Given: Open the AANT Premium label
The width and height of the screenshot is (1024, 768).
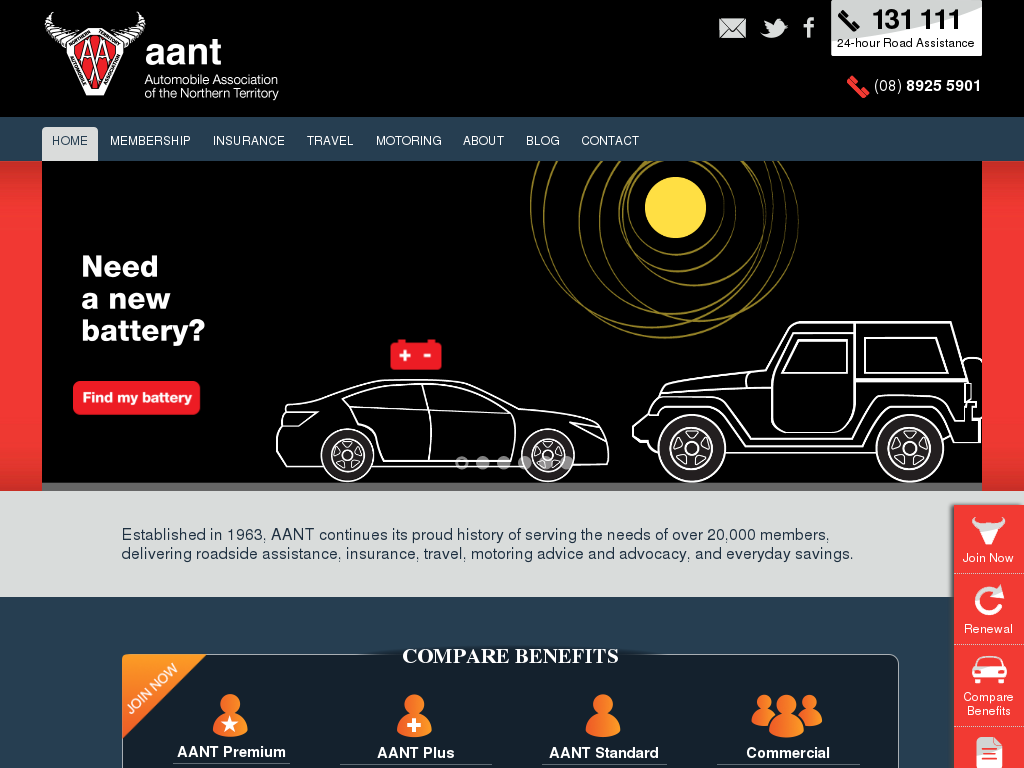Looking at the screenshot, I should (x=231, y=752).
